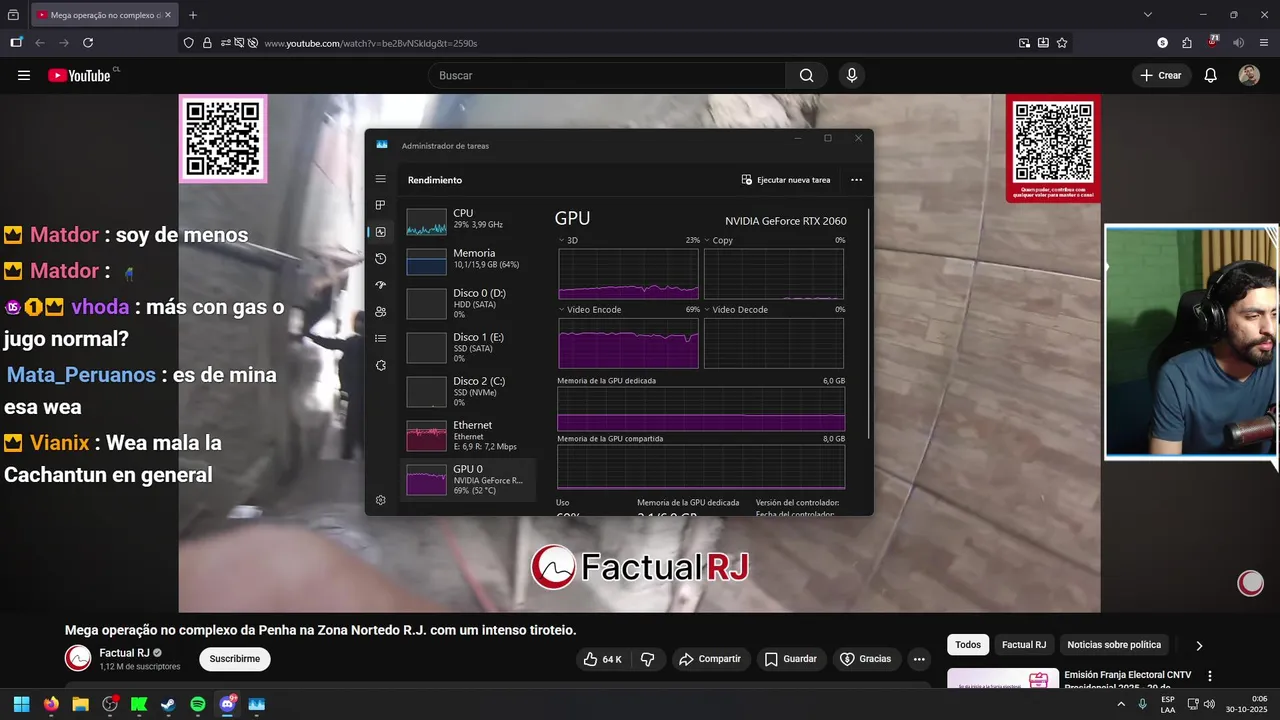Click Guardar button
This screenshot has width=1280, height=720.
point(790,659)
